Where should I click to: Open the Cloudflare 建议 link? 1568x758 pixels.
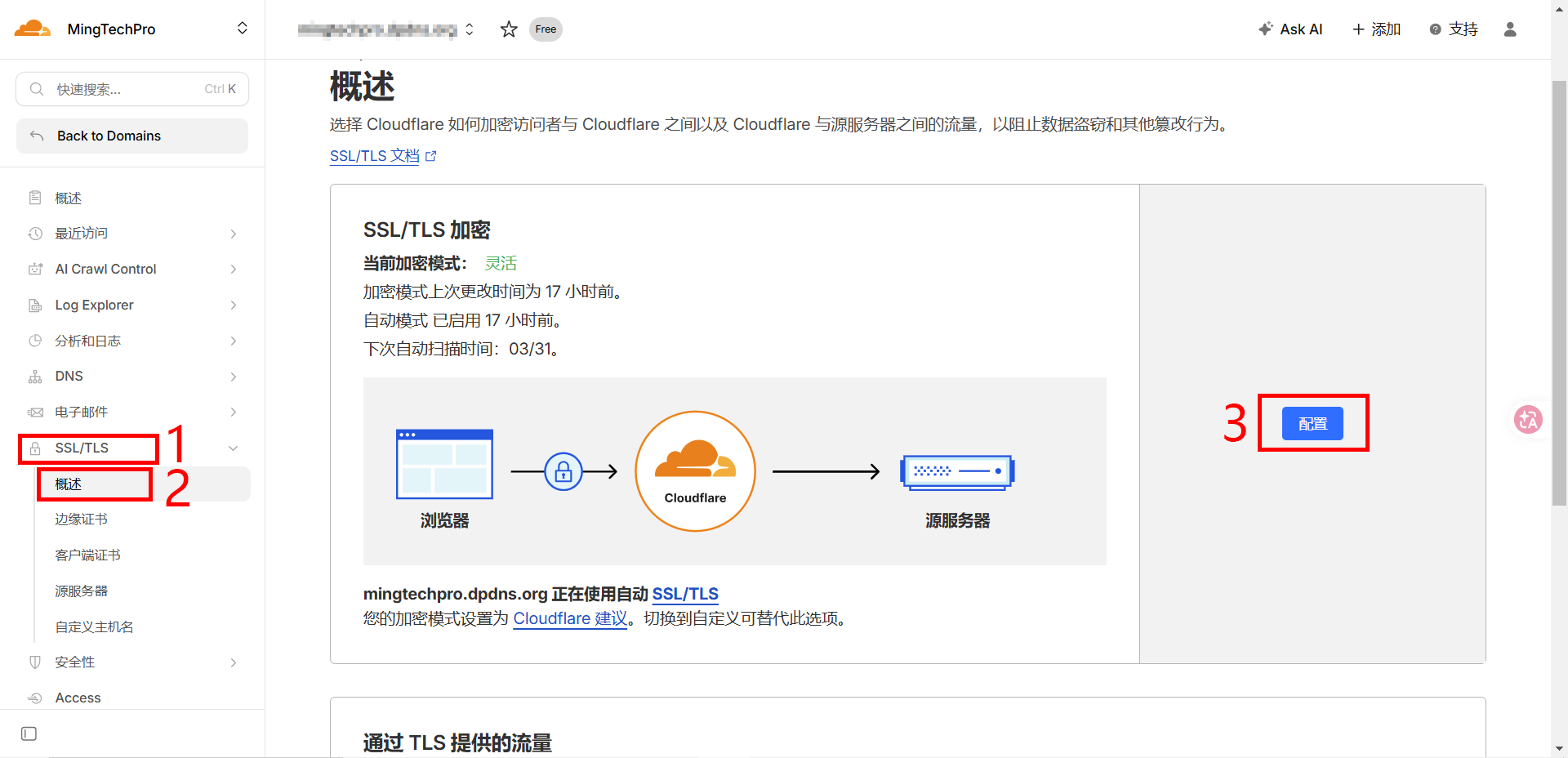tap(570, 618)
